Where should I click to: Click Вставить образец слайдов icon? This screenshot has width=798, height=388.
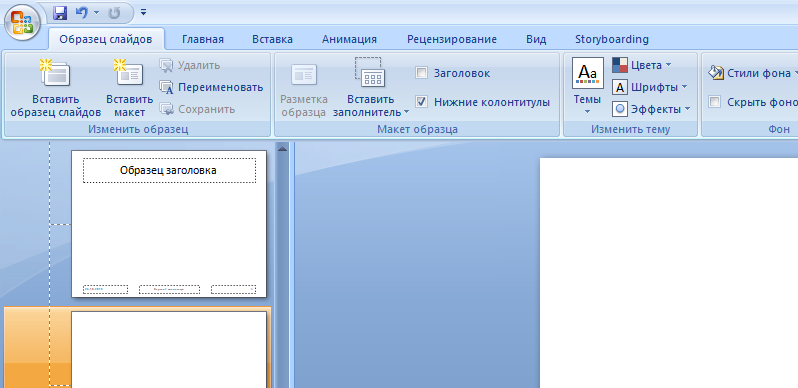pos(55,72)
